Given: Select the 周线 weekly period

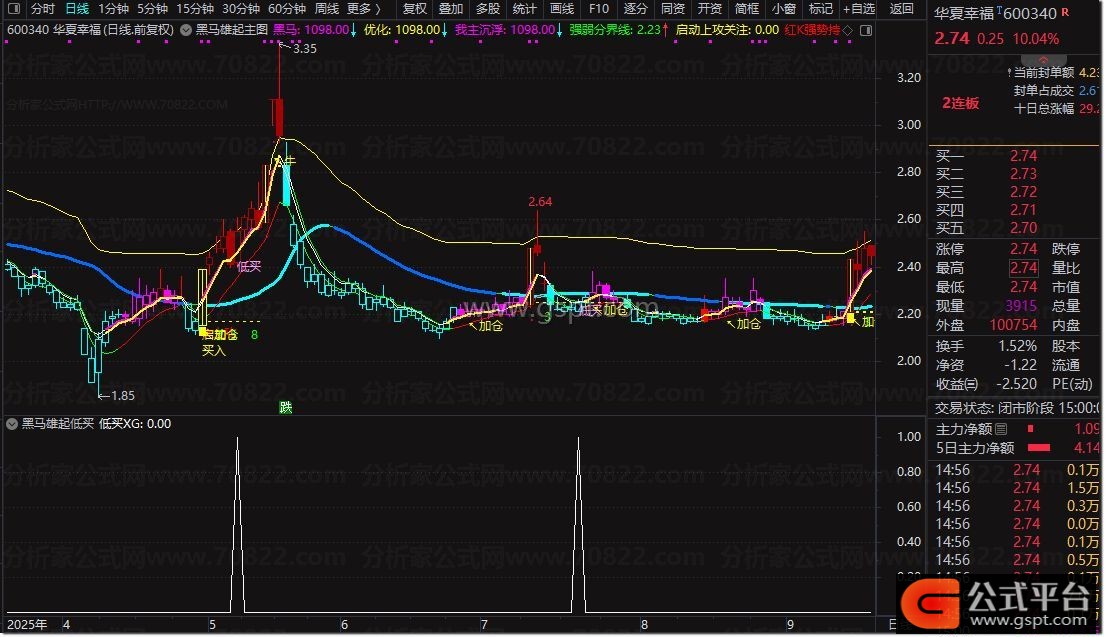Looking at the screenshot, I should click(x=327, y=9).
